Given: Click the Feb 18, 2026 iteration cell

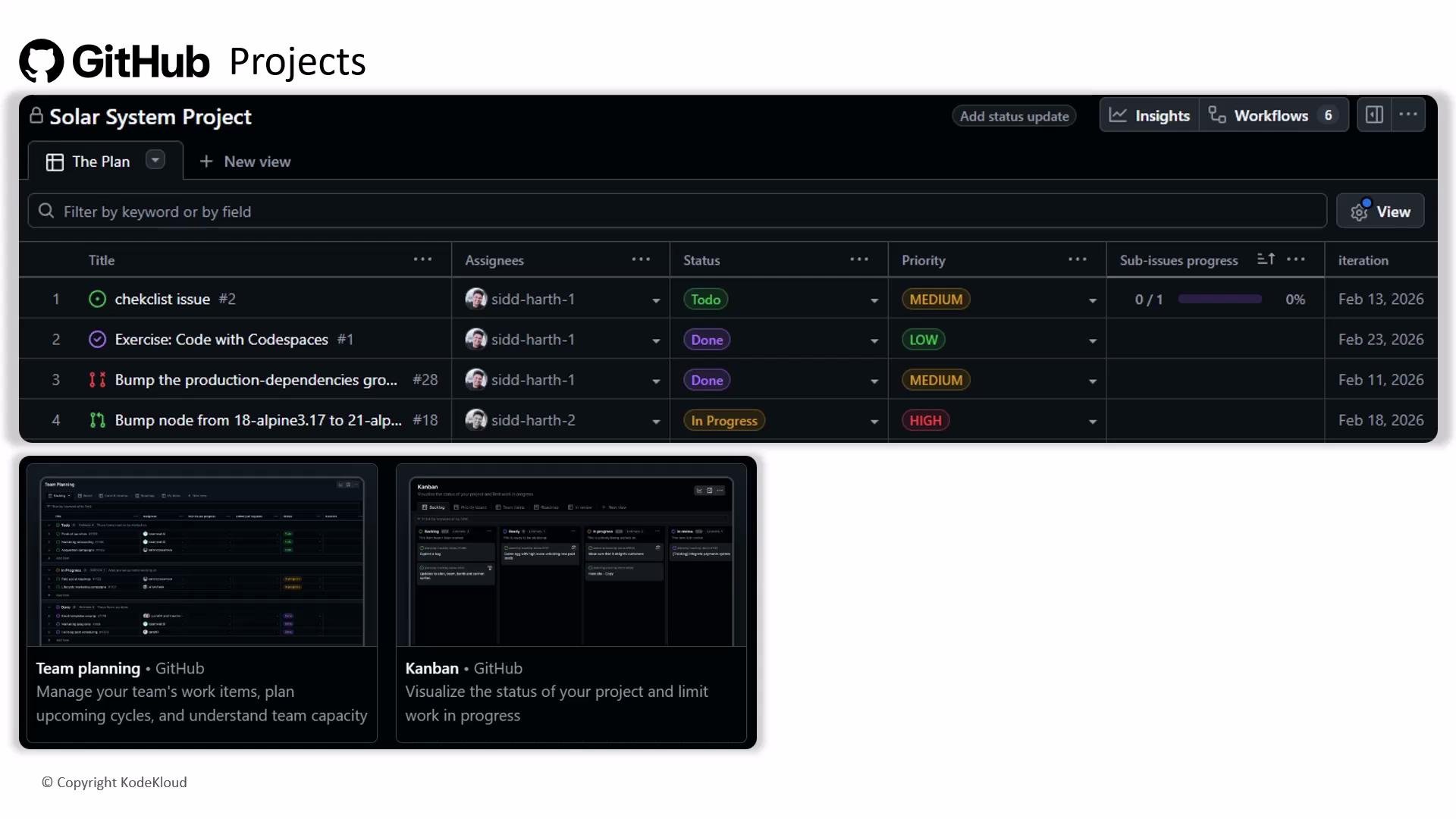Looking at the screenshot, I should pos(1380,419).
